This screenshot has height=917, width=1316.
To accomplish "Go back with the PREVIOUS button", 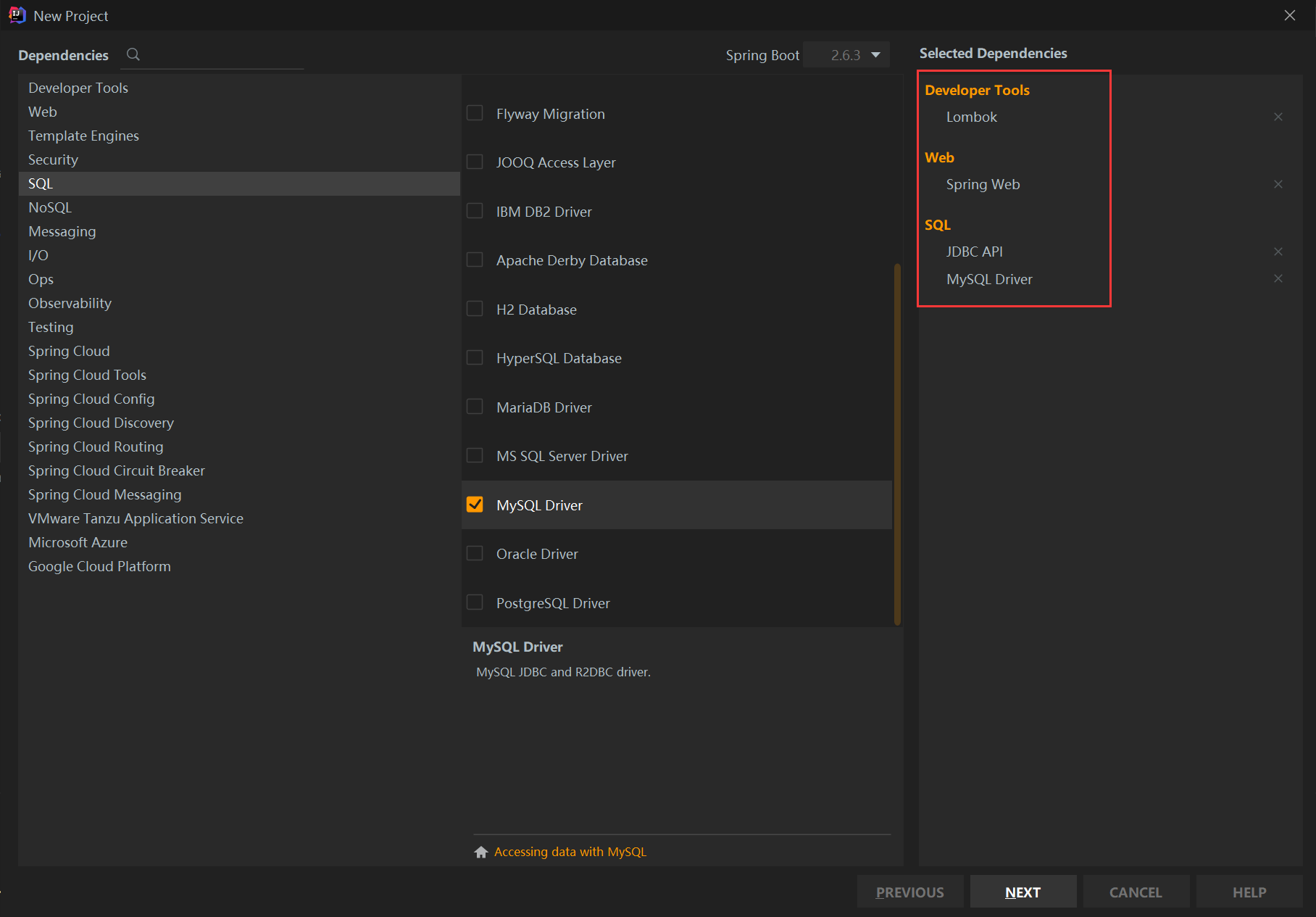I will coord(910,892).
